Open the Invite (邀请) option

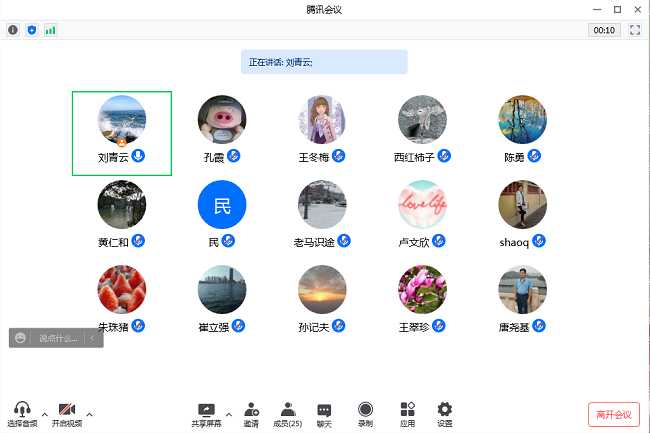click(251, 414)
